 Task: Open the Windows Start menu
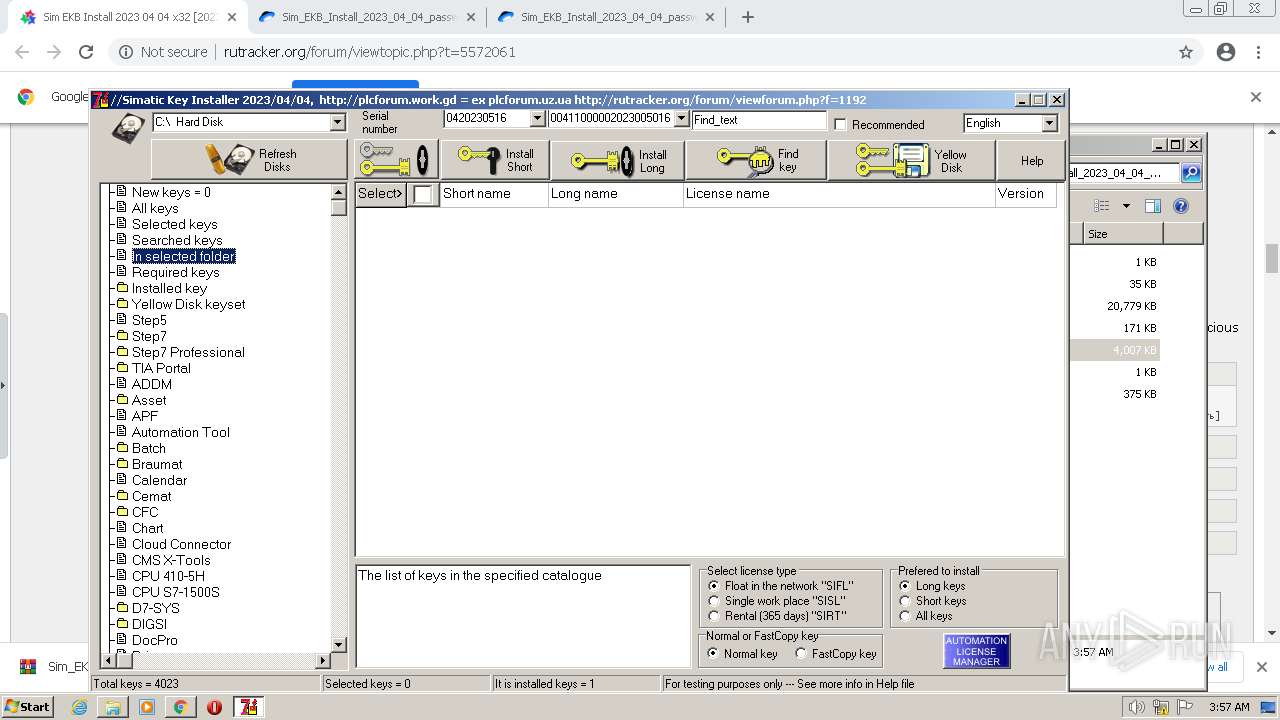[27, 707]
